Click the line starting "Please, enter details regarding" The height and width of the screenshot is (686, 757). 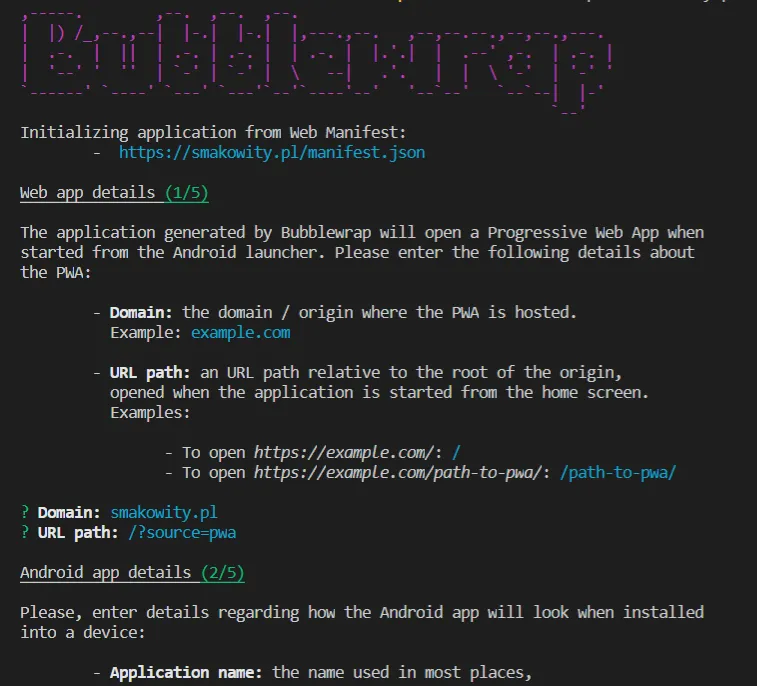tap(362, 613)
